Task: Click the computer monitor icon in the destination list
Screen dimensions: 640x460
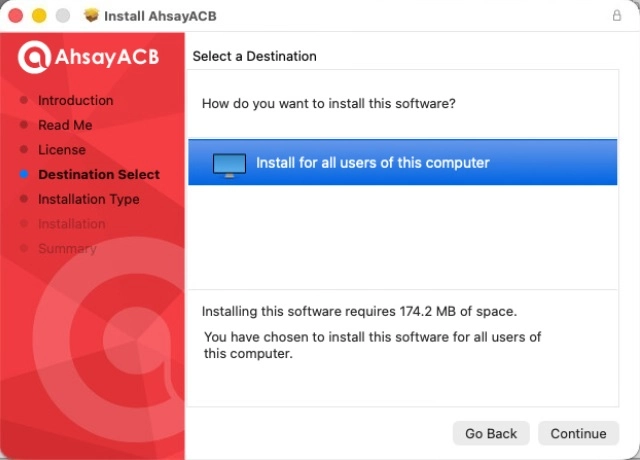Action: 229,164
